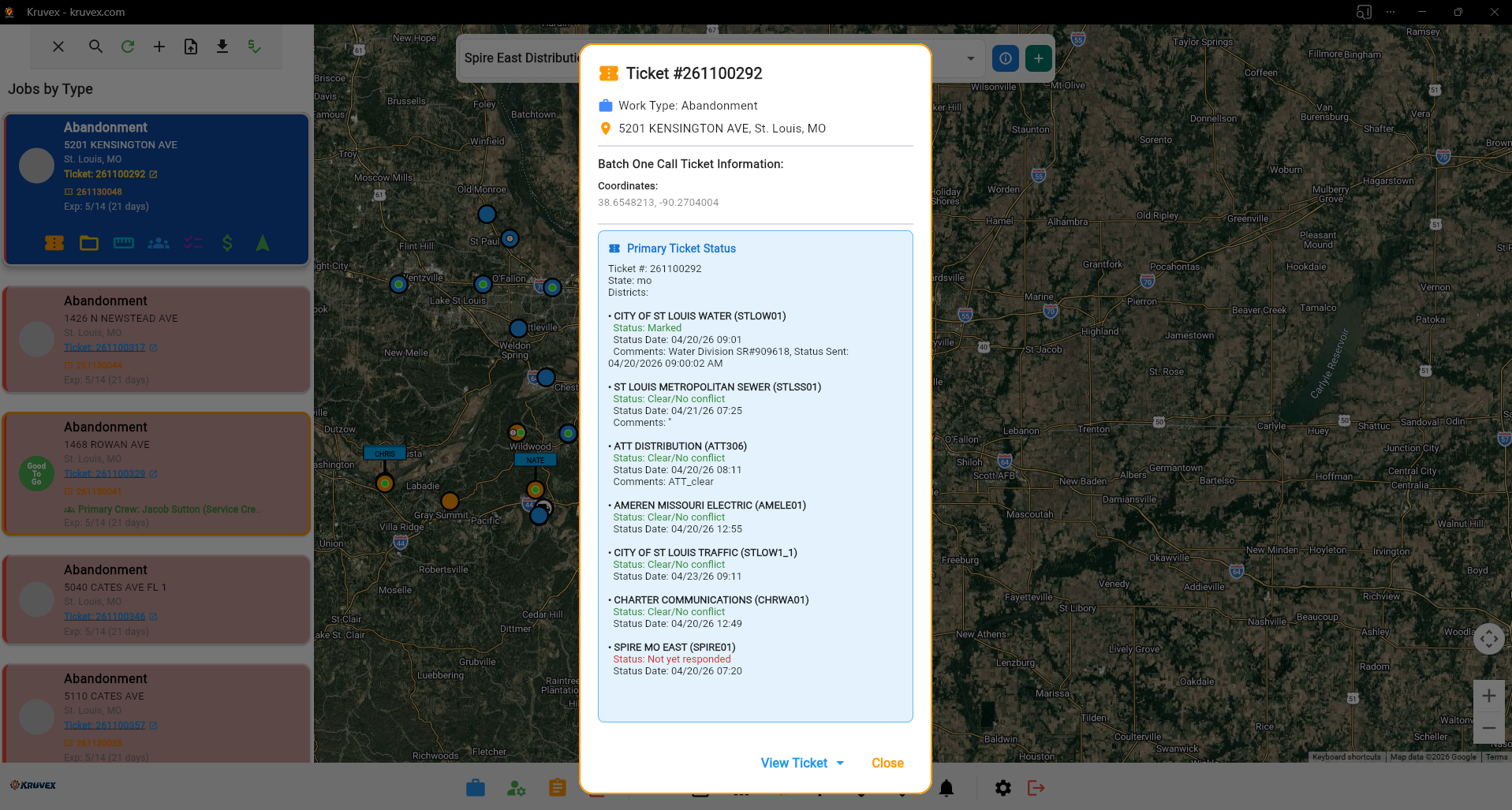The width and height of the screenshot is (1512, 810).
Task: Click ST LOUIS METROPOLITAN SEWER (STLSS01) entry
Action: point(718,387)
